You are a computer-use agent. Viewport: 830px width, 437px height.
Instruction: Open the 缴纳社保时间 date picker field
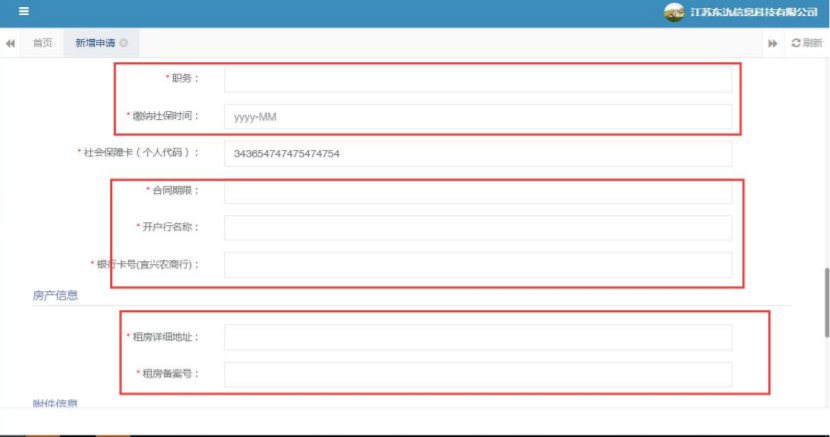coord(477,117)
